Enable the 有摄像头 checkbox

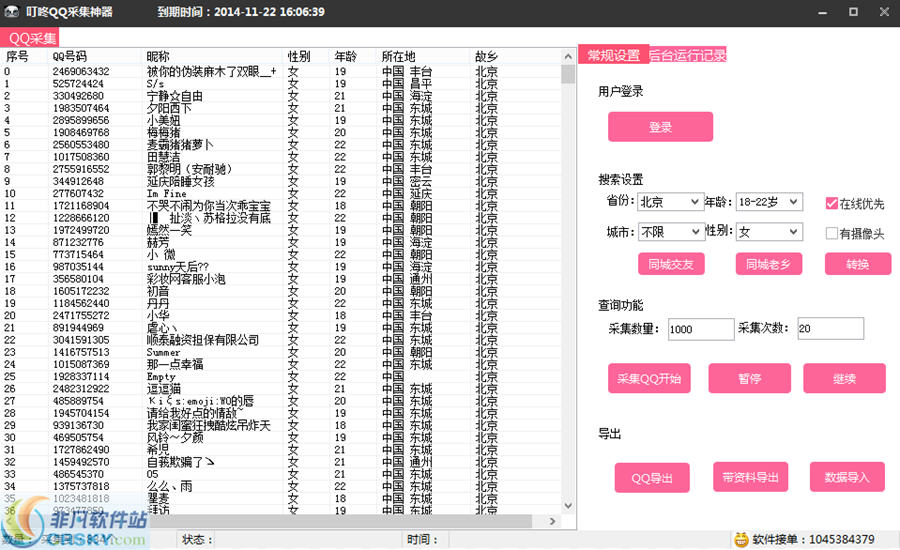pos(831,233)
